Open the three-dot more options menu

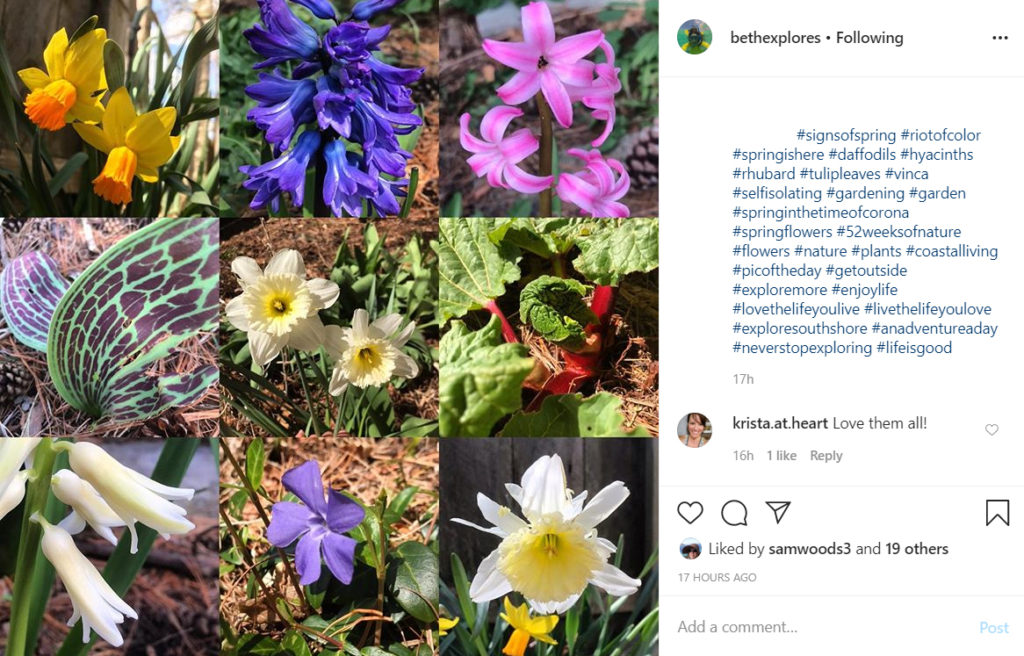(x=1000, y=38)
